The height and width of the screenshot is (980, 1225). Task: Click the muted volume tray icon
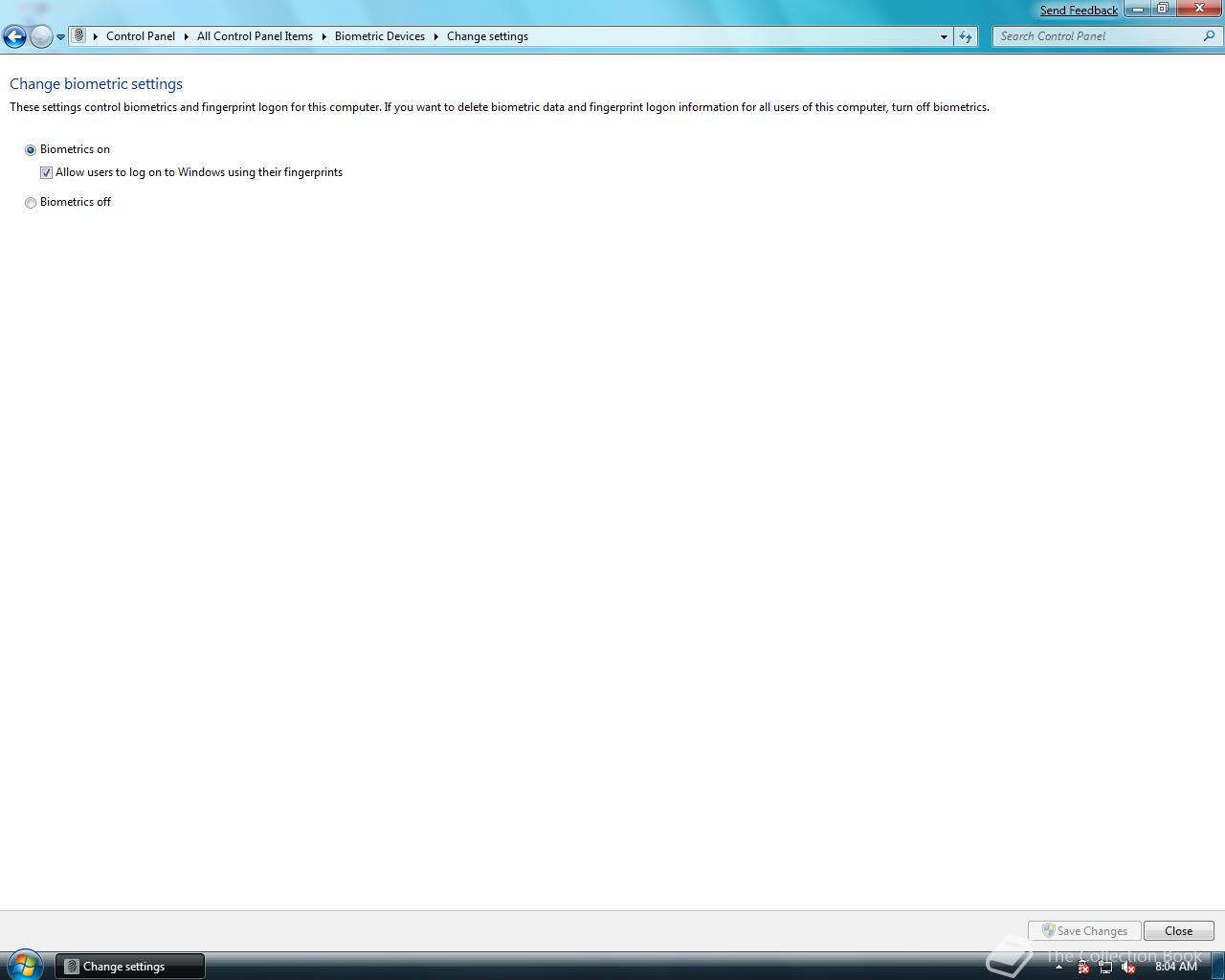point(1128,967)
